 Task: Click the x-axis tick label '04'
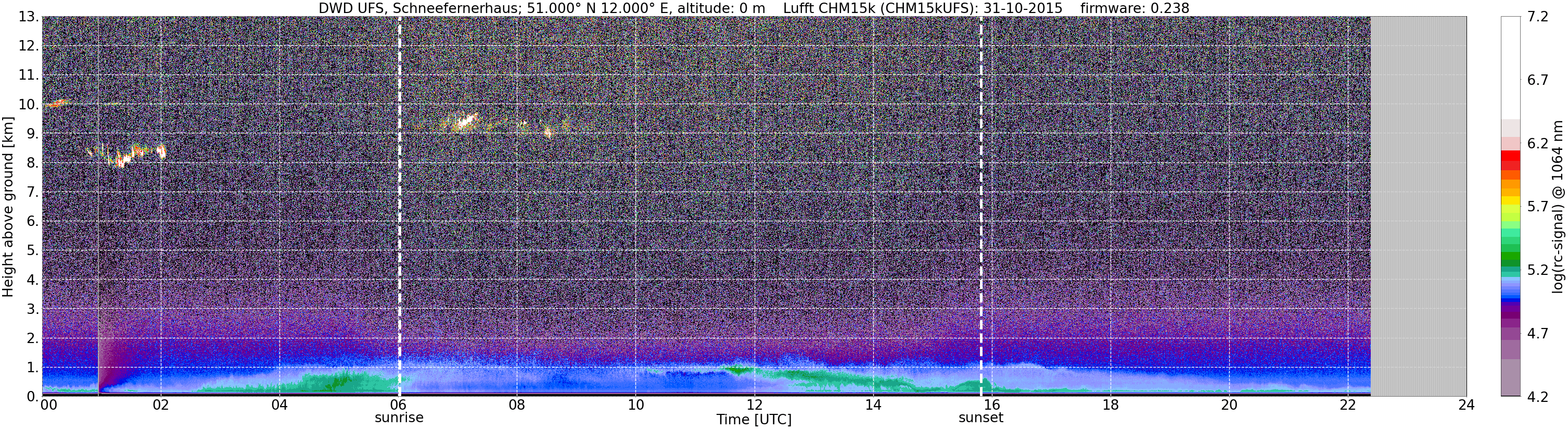pyautogui.click(x=279, y=405)
